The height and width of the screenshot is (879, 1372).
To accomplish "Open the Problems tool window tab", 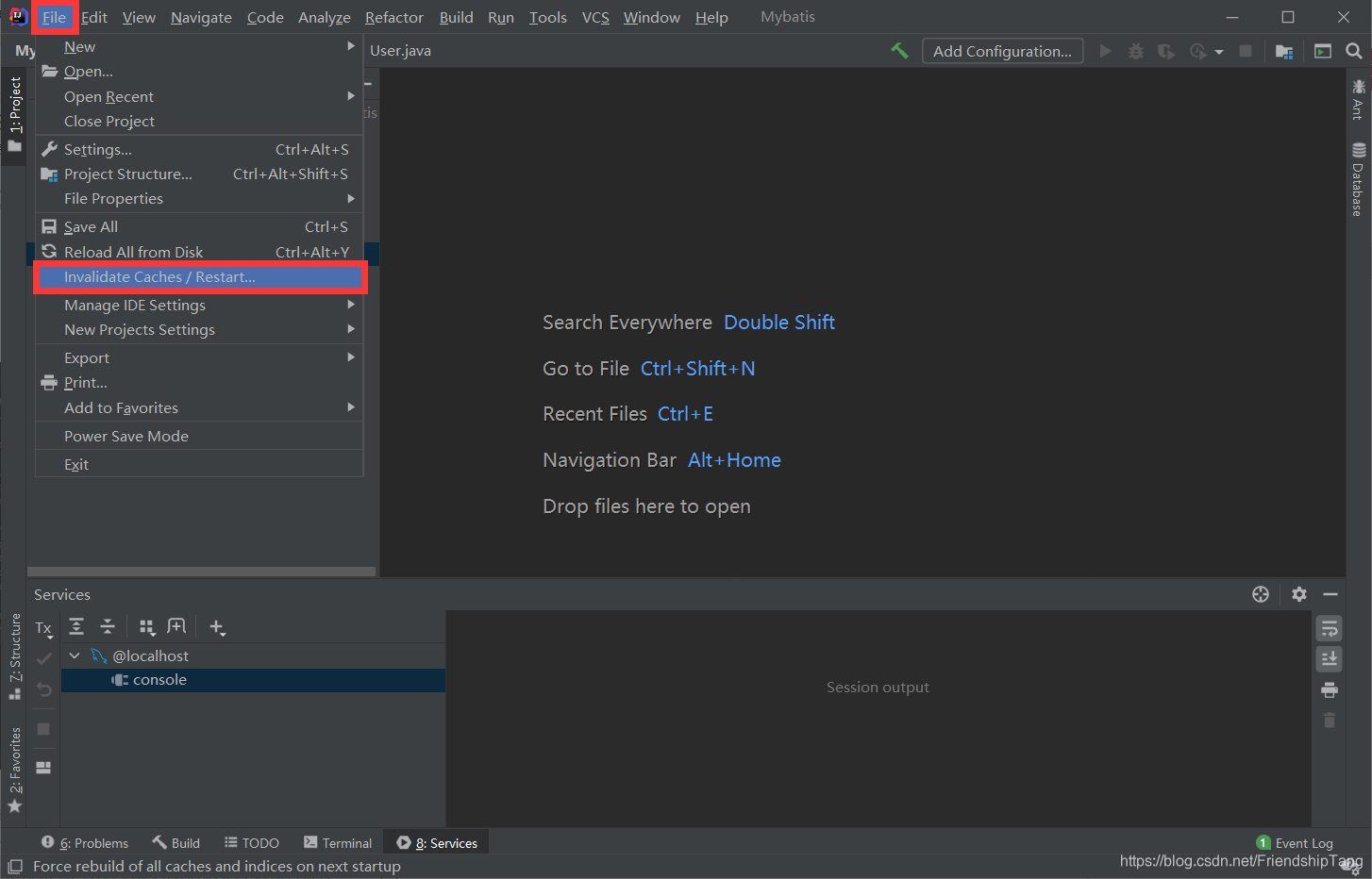I will tap(85, 843).
